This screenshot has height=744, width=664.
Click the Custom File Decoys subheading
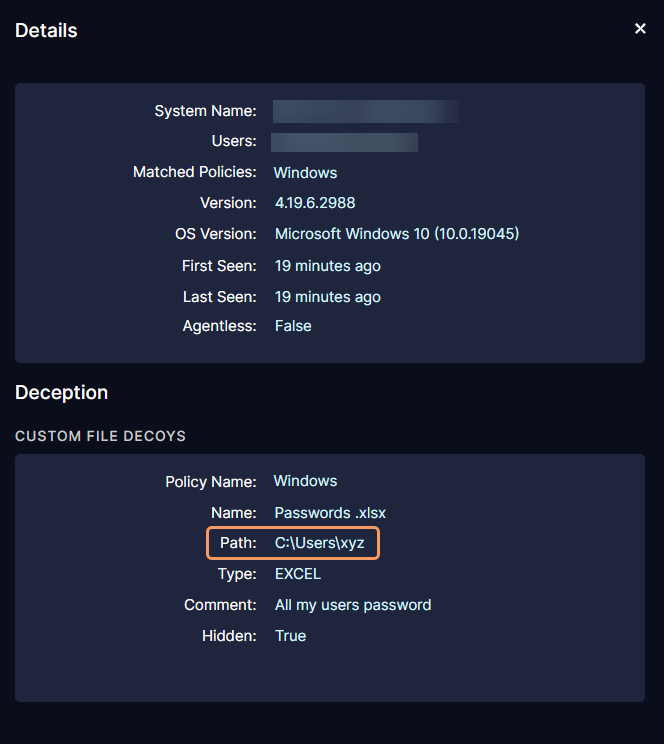point(100,436)
